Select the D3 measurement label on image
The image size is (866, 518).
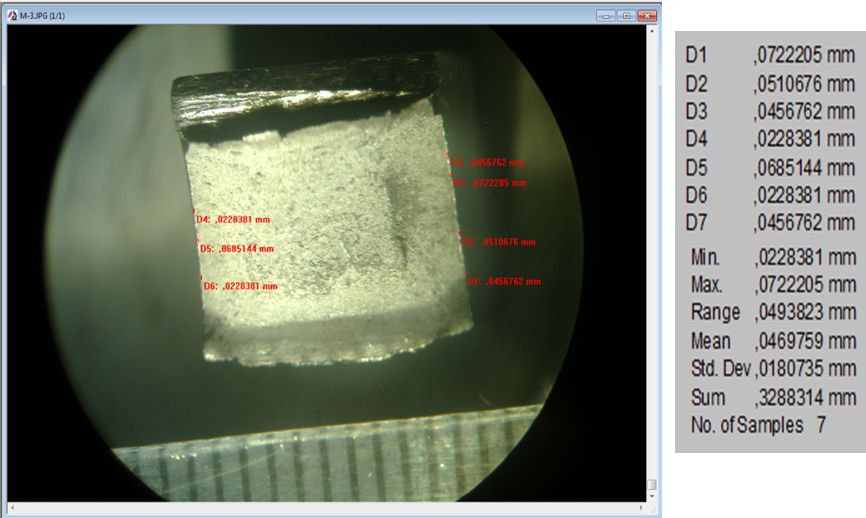tap(488, 162)
